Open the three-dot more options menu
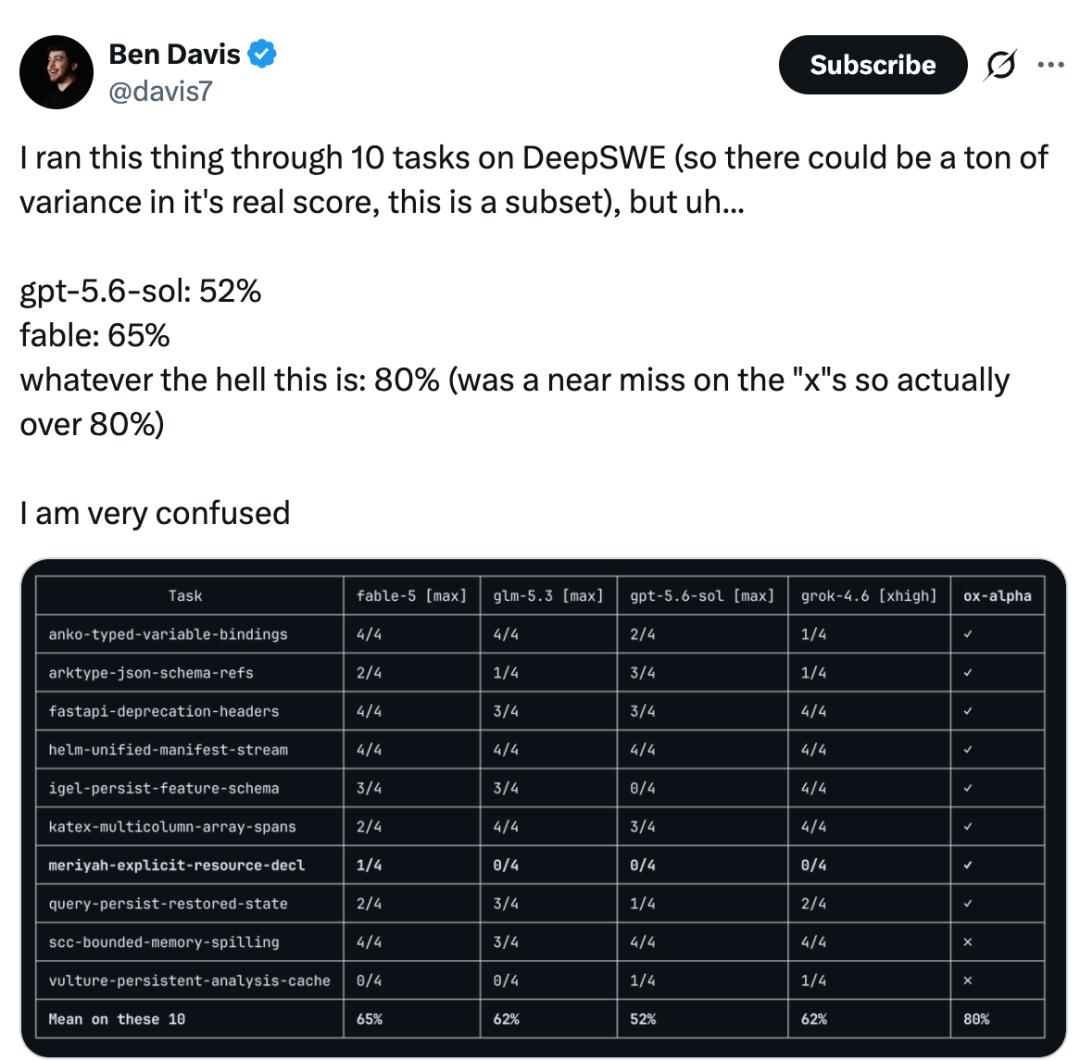Viewport: 1080px width, 1061px height. 1050,65
